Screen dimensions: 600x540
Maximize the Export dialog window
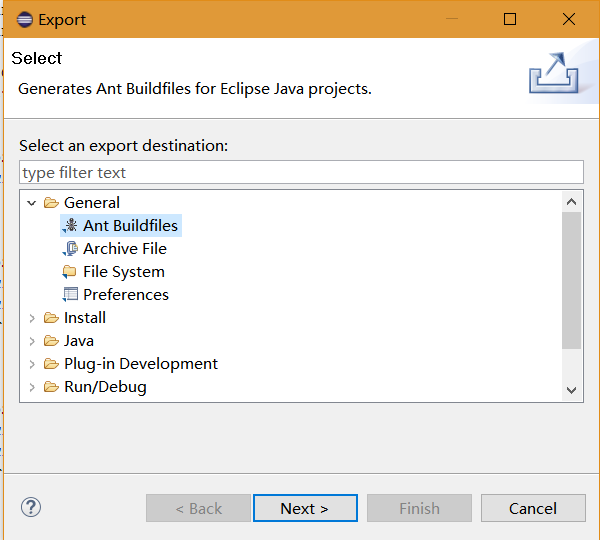click(x=510, y=19)
